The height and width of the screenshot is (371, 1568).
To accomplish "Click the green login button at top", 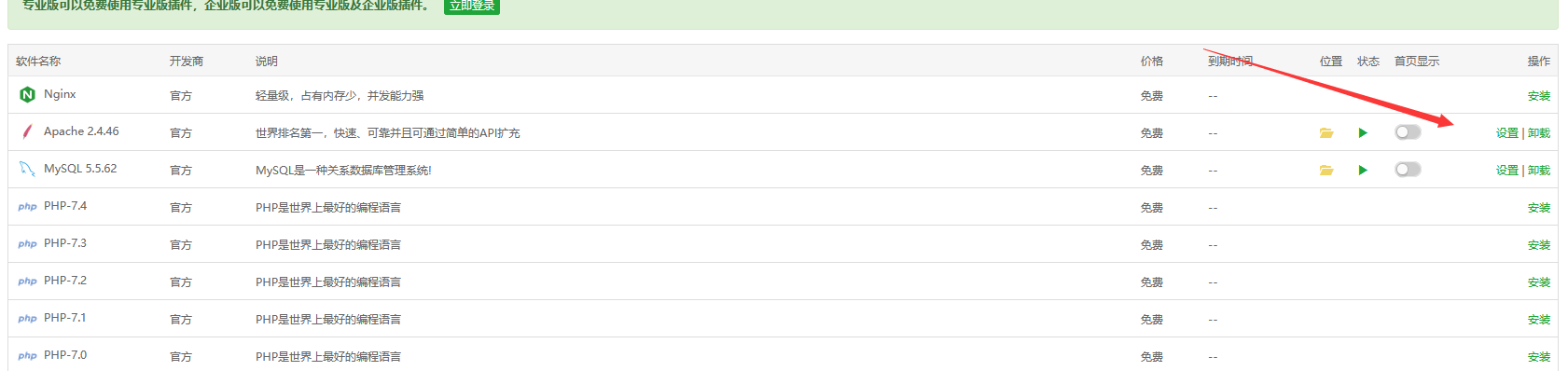I will (x=472, y=6).
